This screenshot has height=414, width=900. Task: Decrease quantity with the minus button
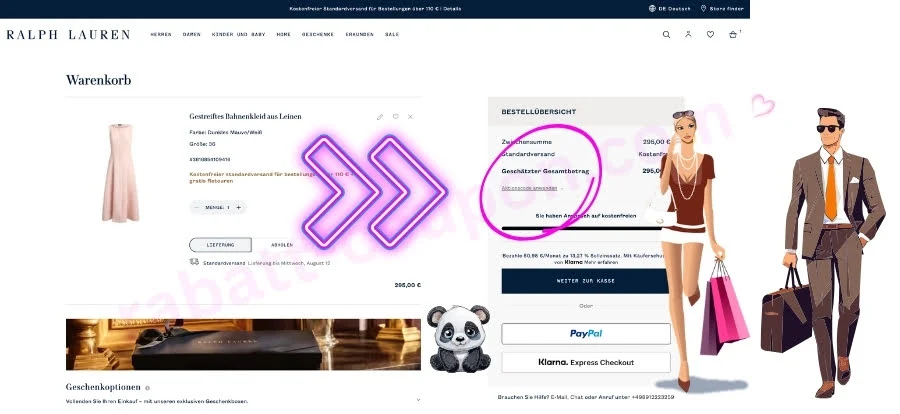[197, 207]
